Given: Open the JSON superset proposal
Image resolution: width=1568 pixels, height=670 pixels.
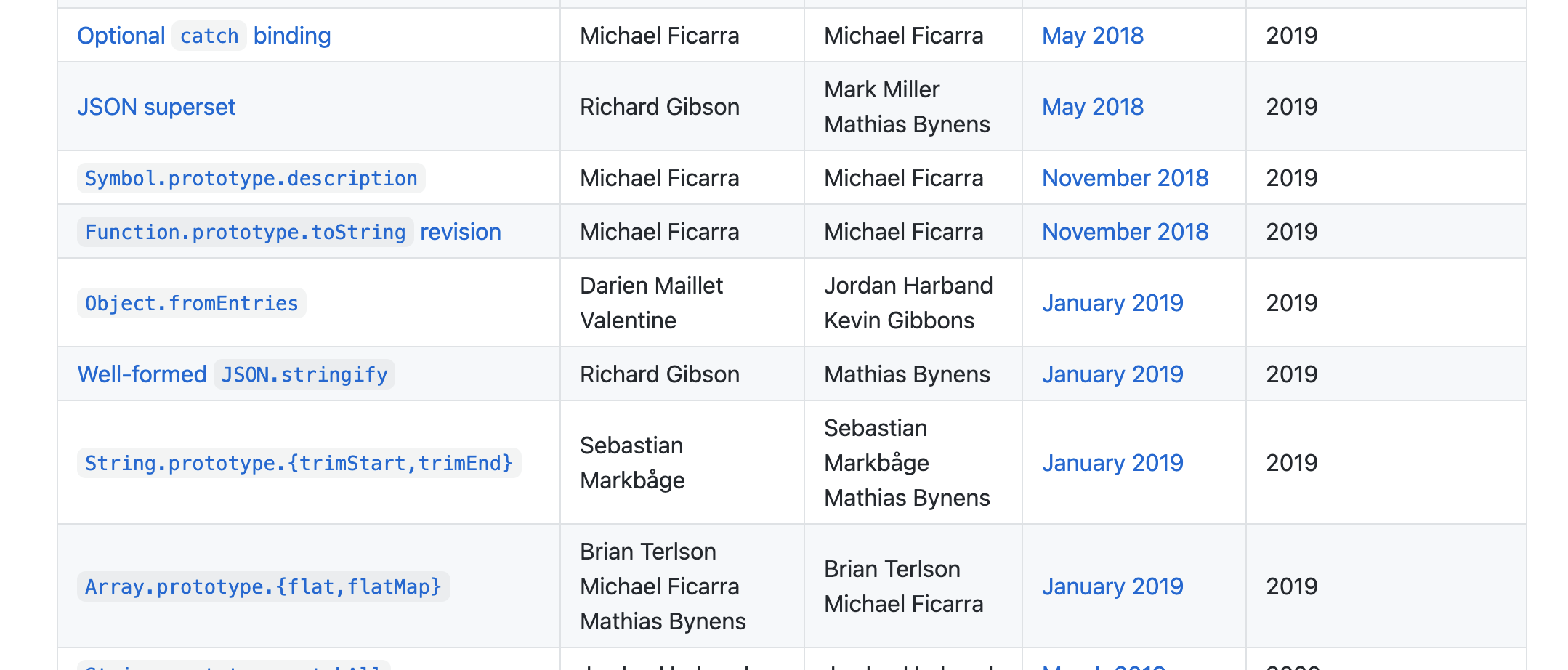Looking at the screenshot, I should coord(156,107).
